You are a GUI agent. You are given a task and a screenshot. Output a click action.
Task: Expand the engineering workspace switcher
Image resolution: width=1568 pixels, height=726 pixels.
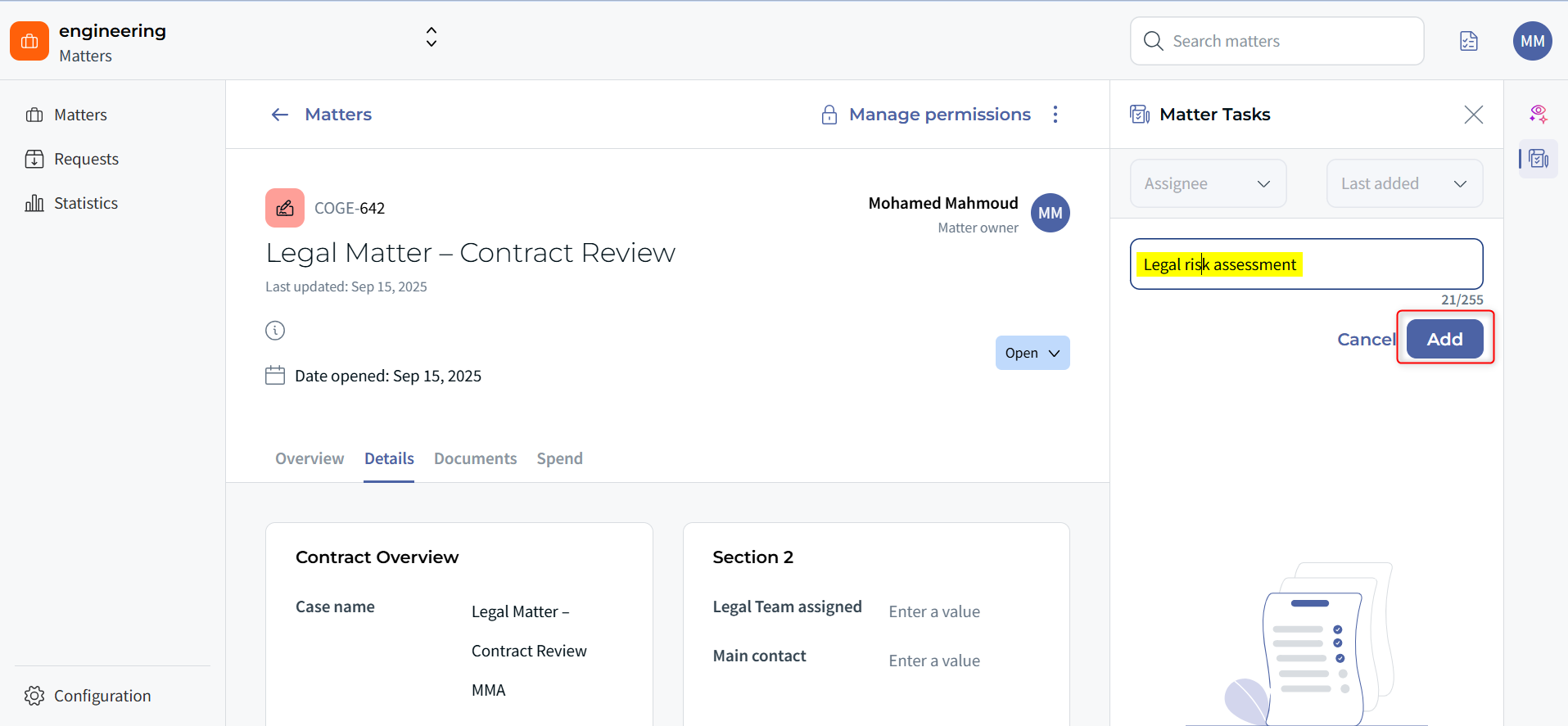coord(432,37)
